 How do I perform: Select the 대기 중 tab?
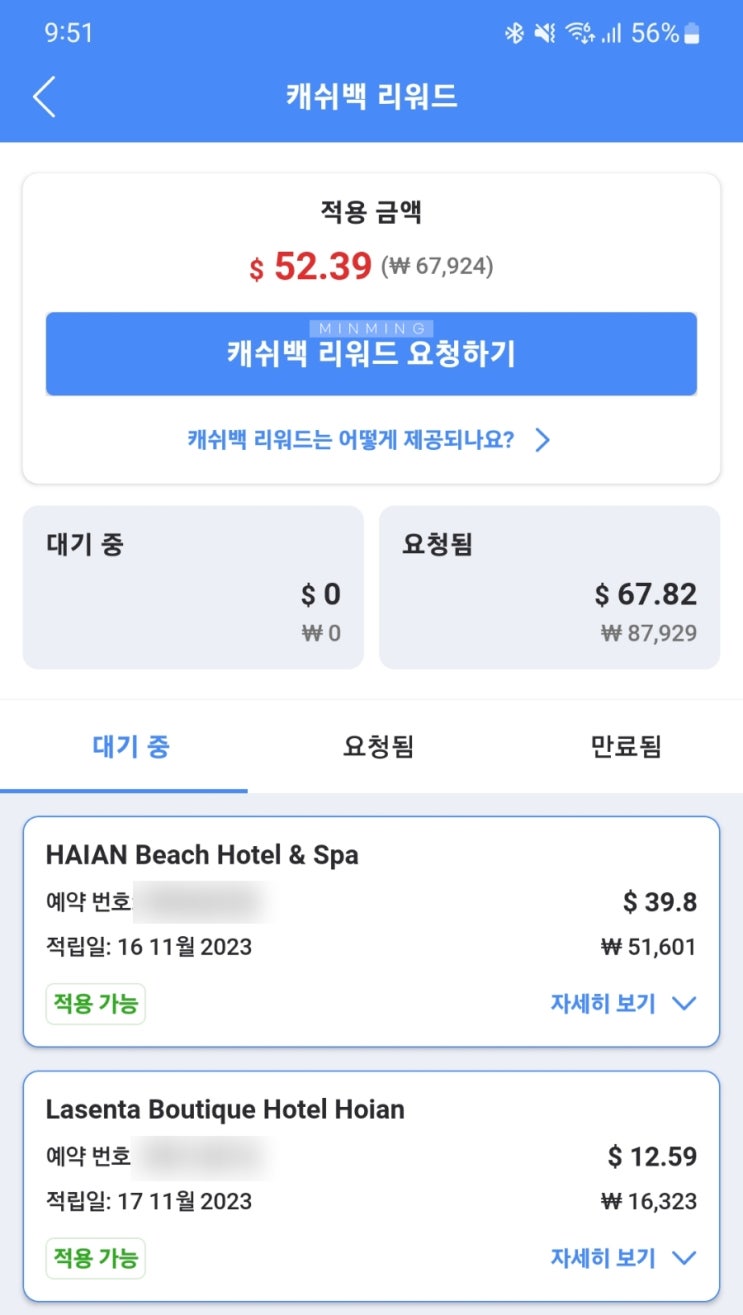coord(130,746)
